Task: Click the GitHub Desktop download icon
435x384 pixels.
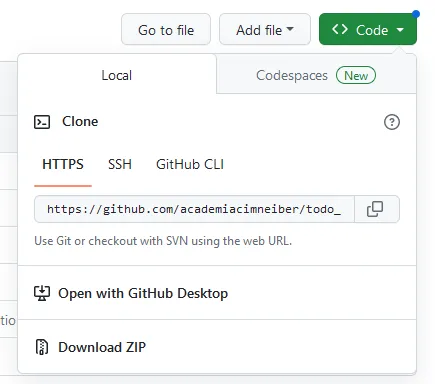Action: [42, 293]
